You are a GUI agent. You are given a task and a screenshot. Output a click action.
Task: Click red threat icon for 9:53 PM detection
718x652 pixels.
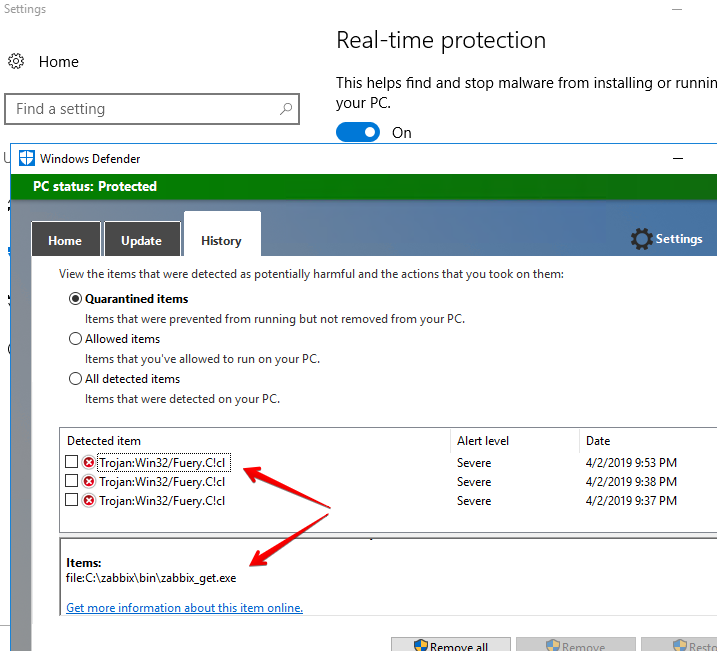tap(89, 462)
